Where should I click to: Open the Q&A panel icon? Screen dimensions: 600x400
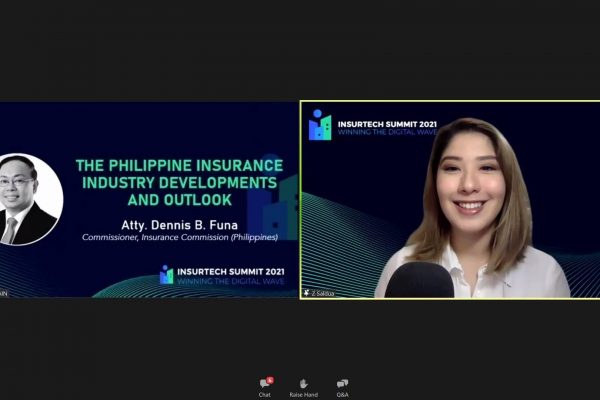342,383
